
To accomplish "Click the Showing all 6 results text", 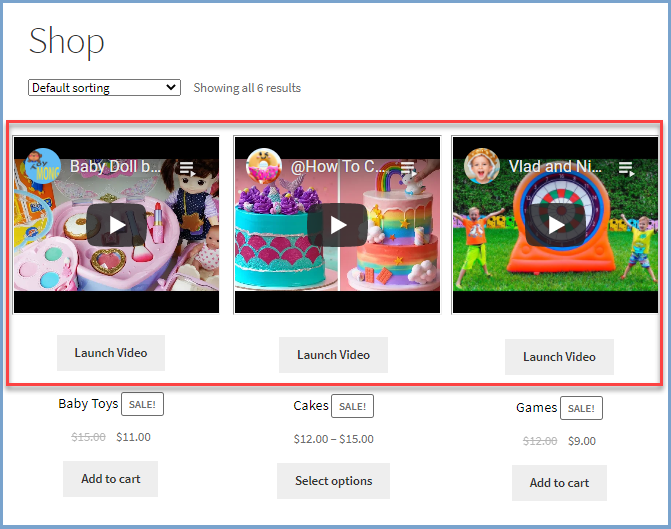I will [x=247, y=88].
